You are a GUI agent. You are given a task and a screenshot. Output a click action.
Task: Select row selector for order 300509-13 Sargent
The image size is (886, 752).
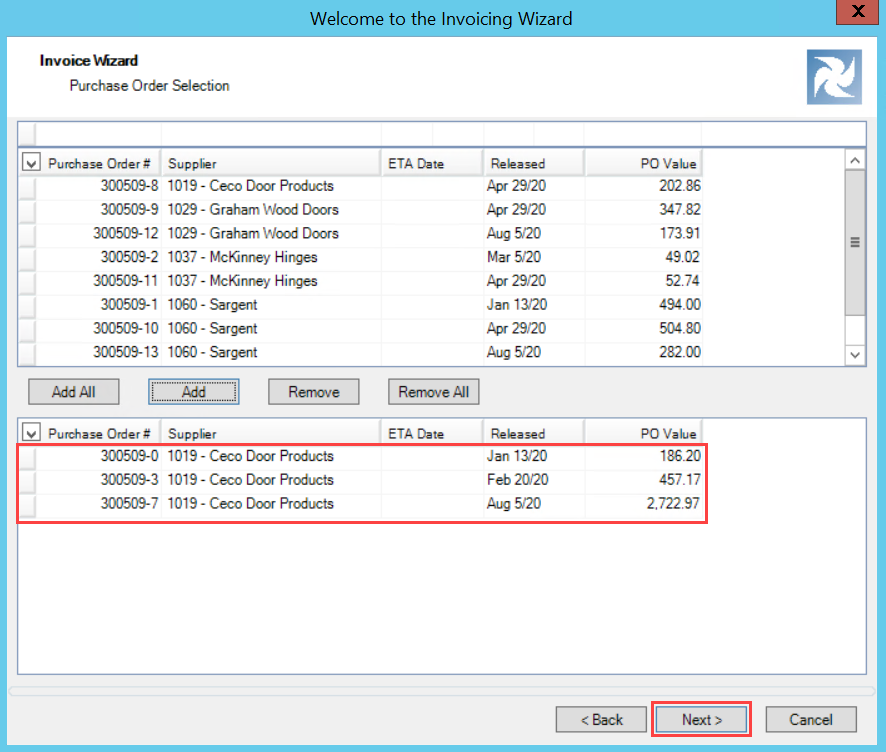[x=28, y=353]
